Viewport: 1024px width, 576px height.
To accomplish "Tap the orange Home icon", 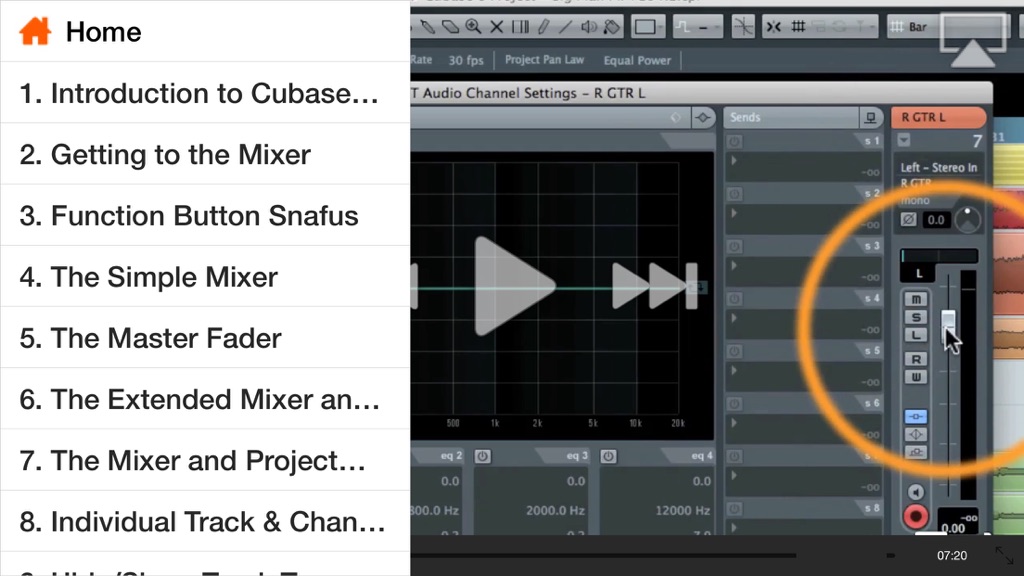I will coord(35,31).
